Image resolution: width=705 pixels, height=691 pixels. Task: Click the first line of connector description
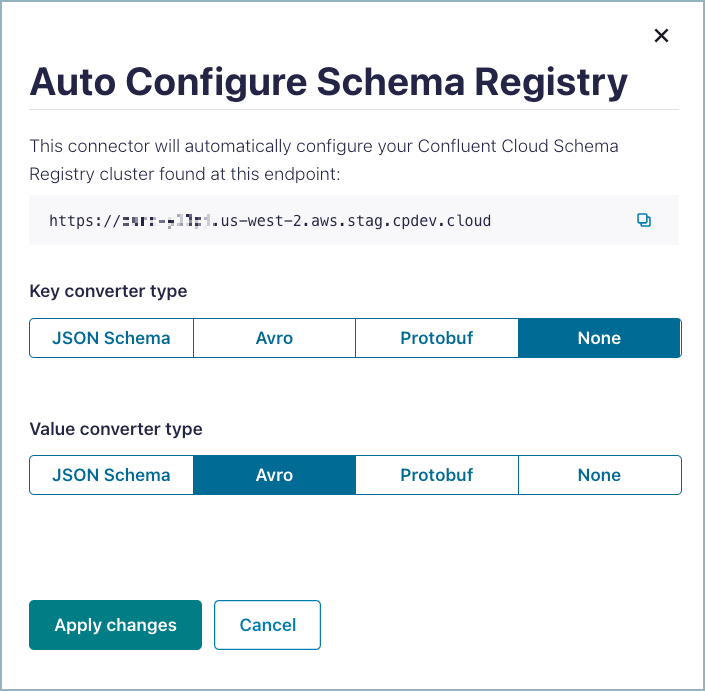click(324, 146)
